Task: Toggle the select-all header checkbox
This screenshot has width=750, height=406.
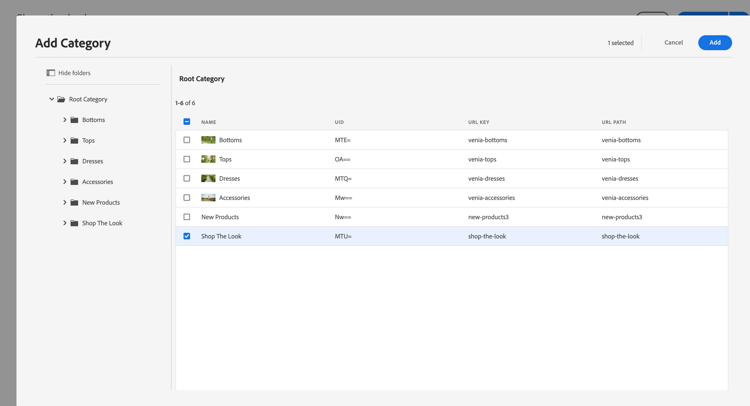Action: 187,122
